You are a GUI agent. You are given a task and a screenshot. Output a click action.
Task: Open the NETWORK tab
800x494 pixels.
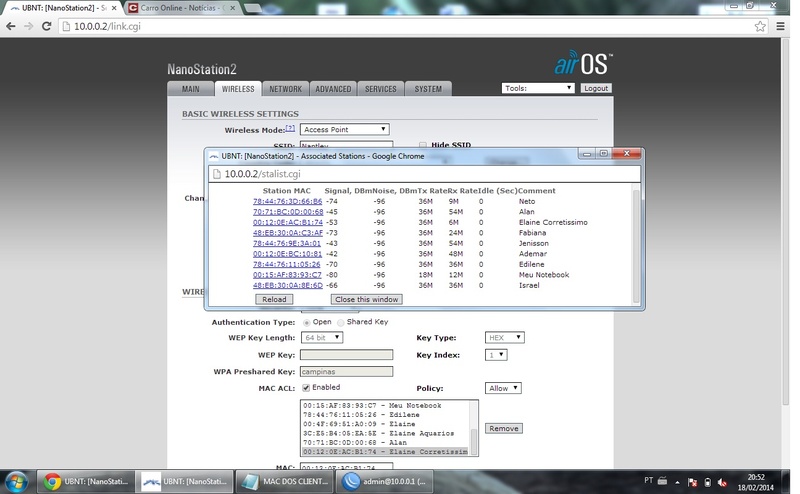pyautogui.click(x=285, y=89)
